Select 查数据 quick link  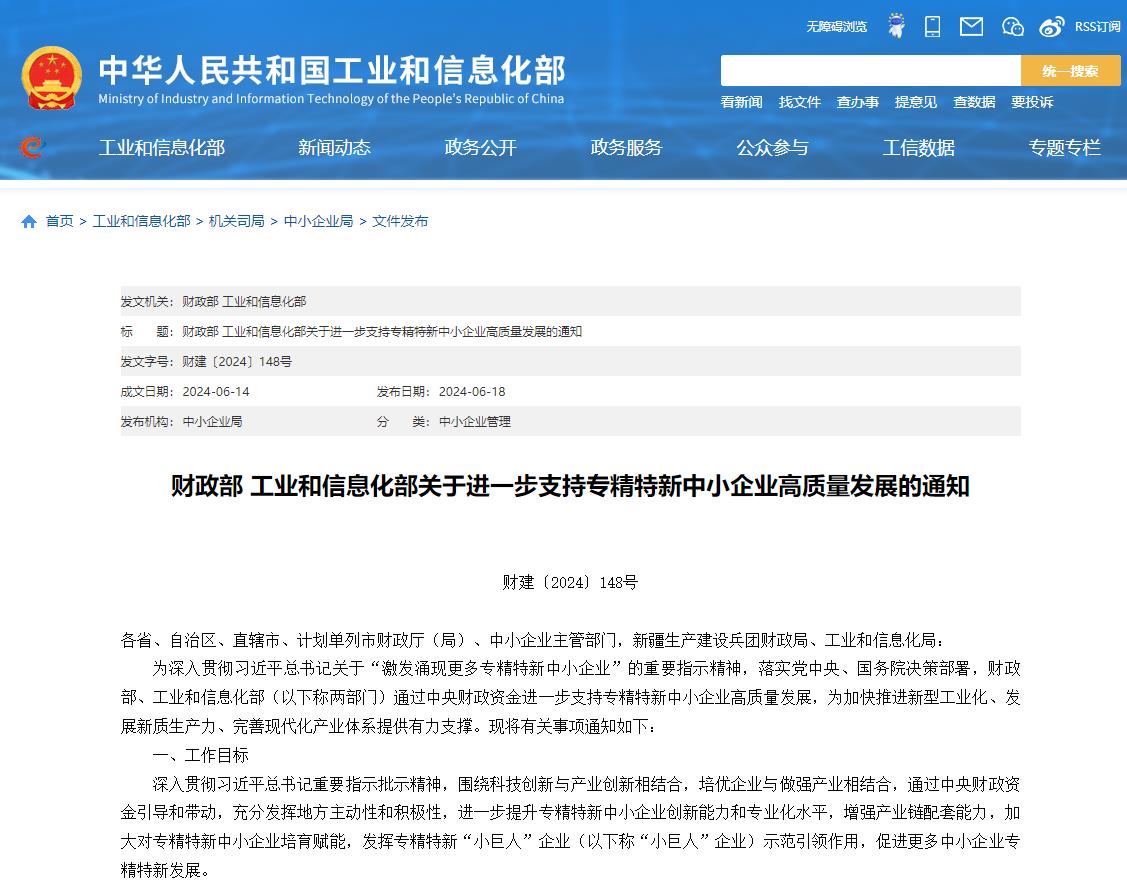[974, 102]
